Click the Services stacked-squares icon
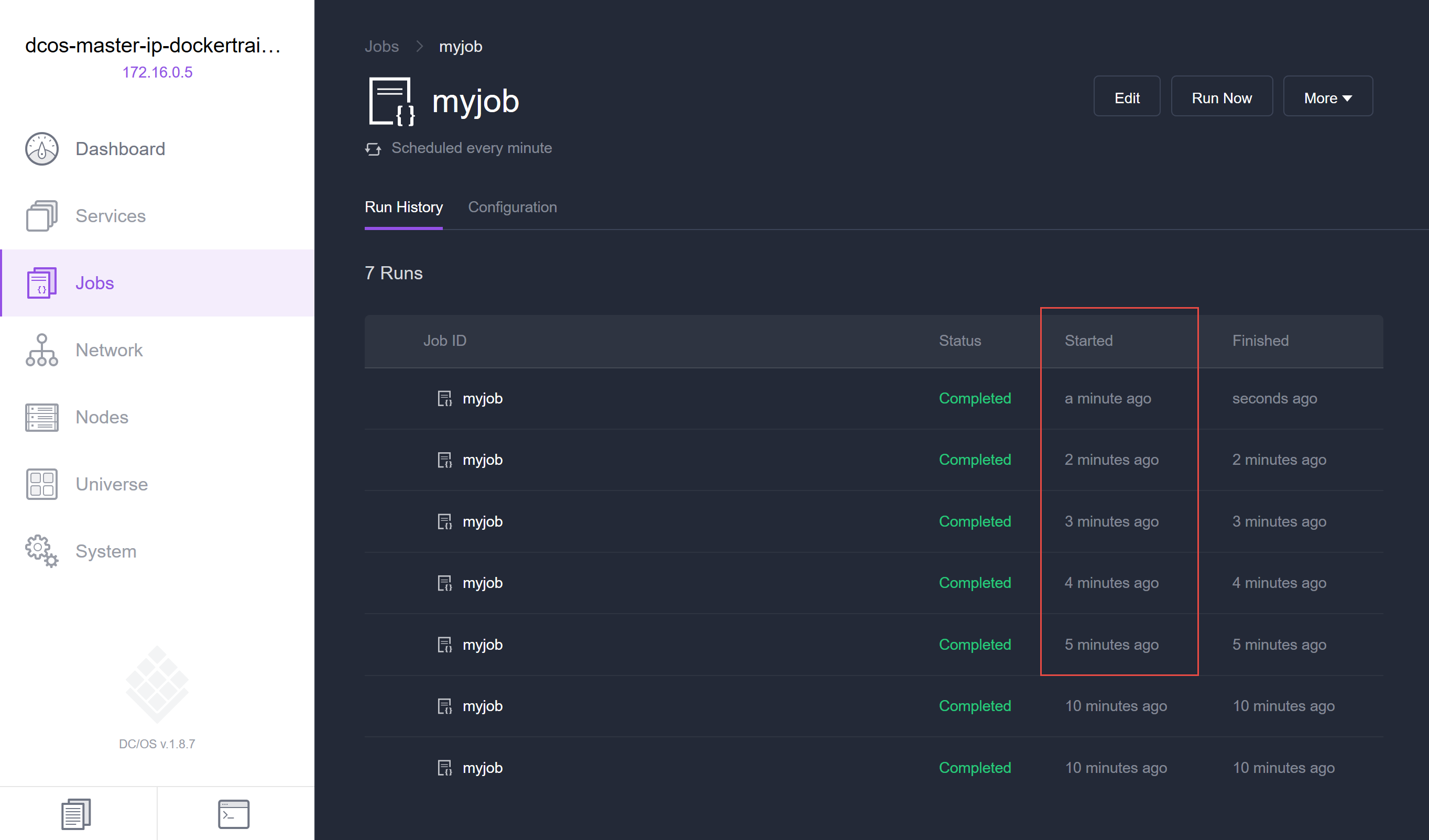 (x=41, y=216)
